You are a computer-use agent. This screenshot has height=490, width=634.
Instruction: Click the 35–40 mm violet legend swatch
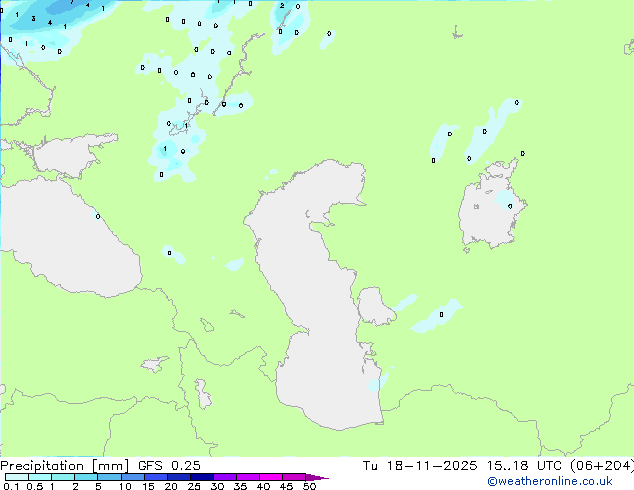coord(247,477)
